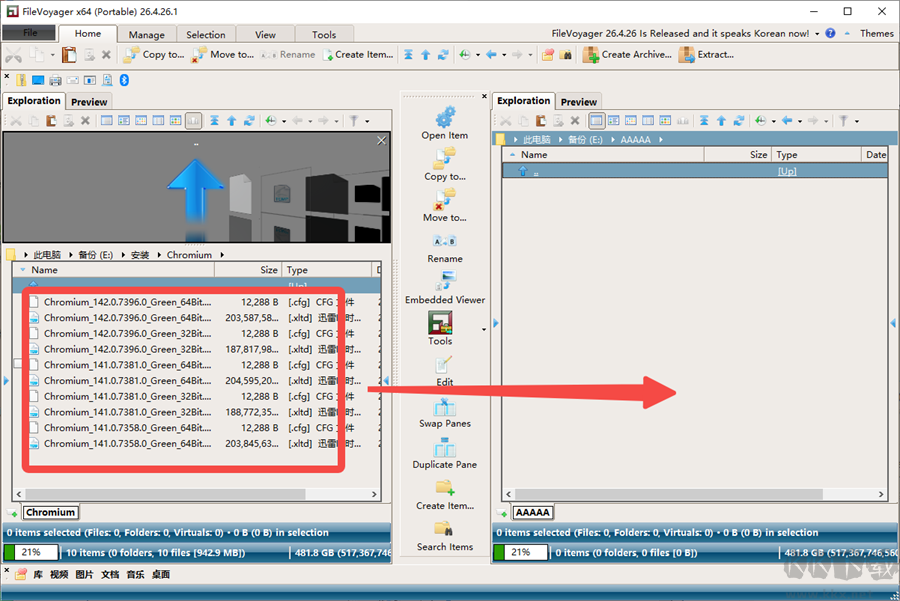
Task: Click the ribbon Create Item icon
Action: 328,55
